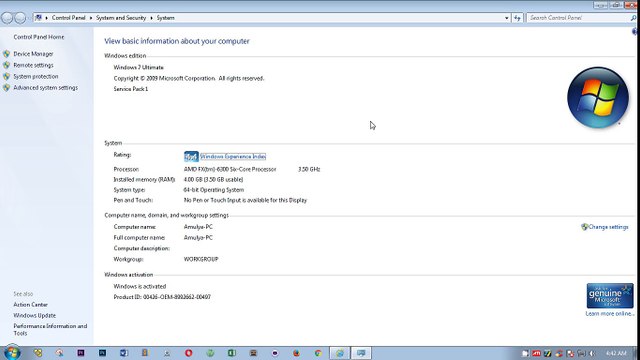Click the refresh button beside the address bar

pyautogui.click(x=517, y=18)
